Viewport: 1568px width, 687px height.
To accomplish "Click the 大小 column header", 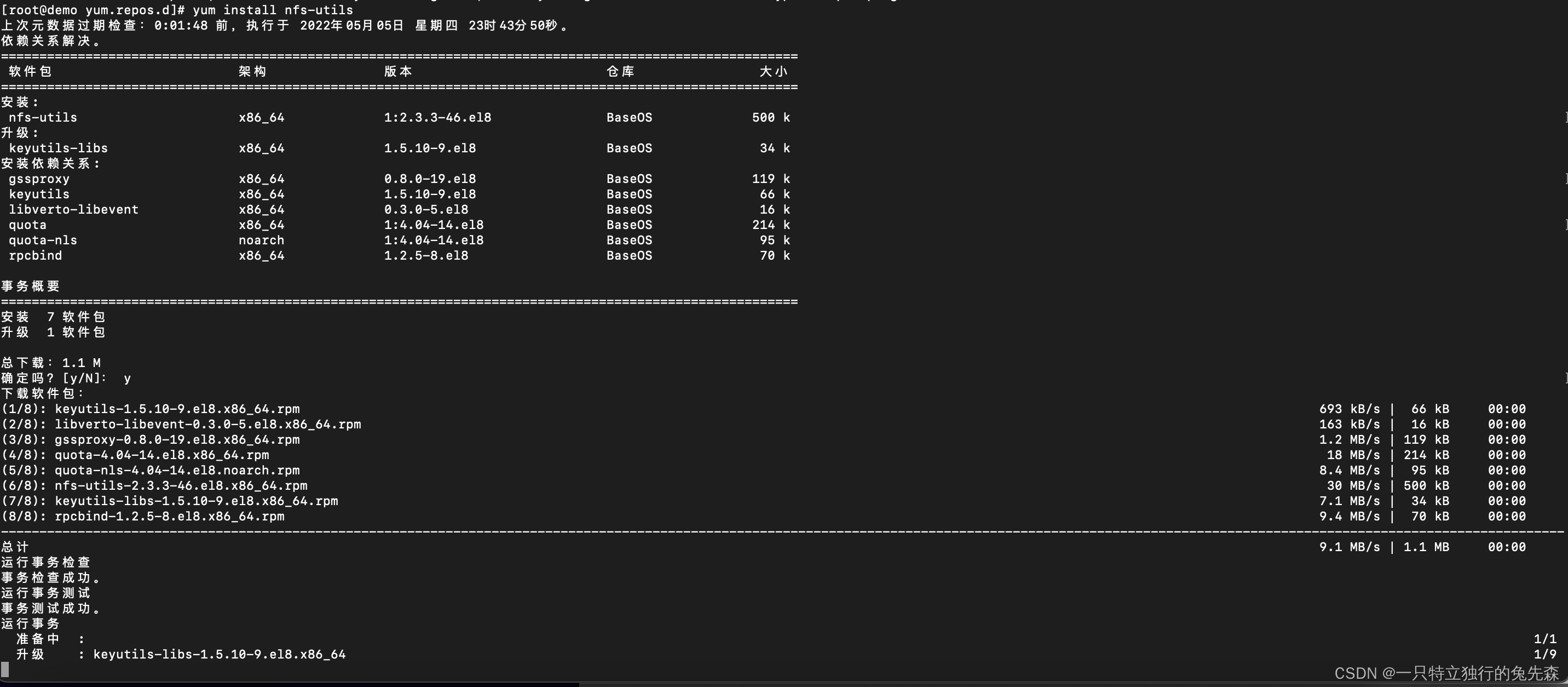I will 773,71.
